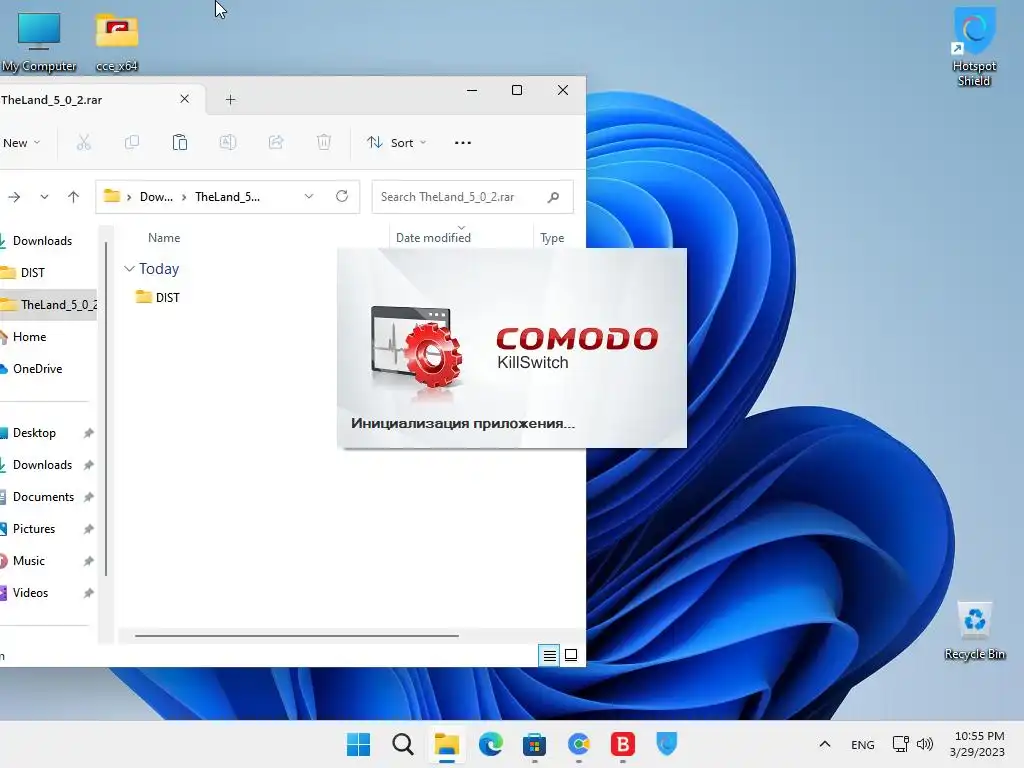Viewport: 1024px width, 768px height.
Task: Open pinned Documents in sidebar
Action: pyautogui.click(x=43, y=497)
